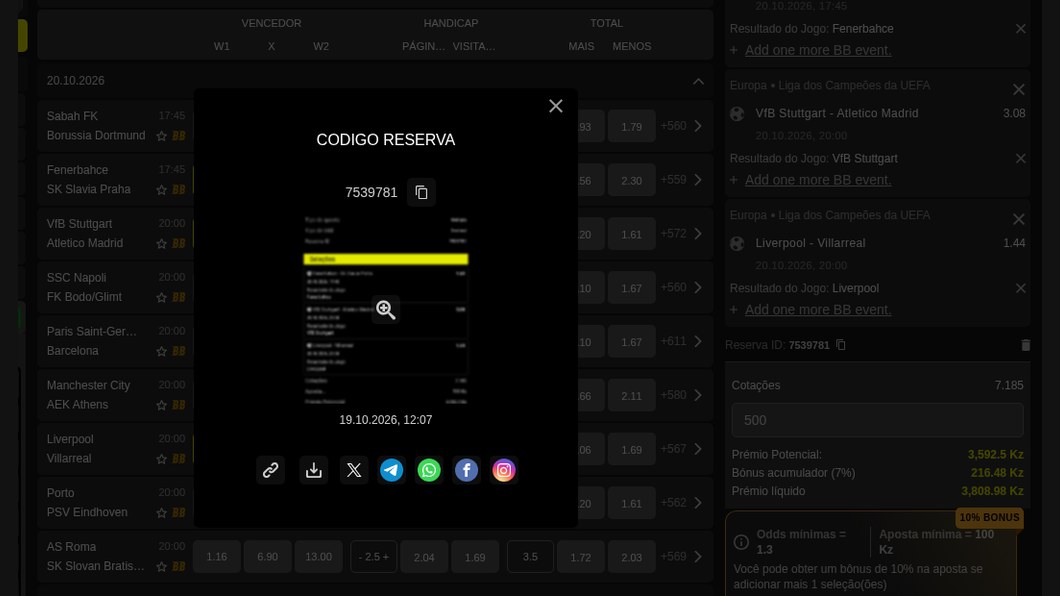Expand +560 markets for SSC Napoli match

tap(682, 287)
